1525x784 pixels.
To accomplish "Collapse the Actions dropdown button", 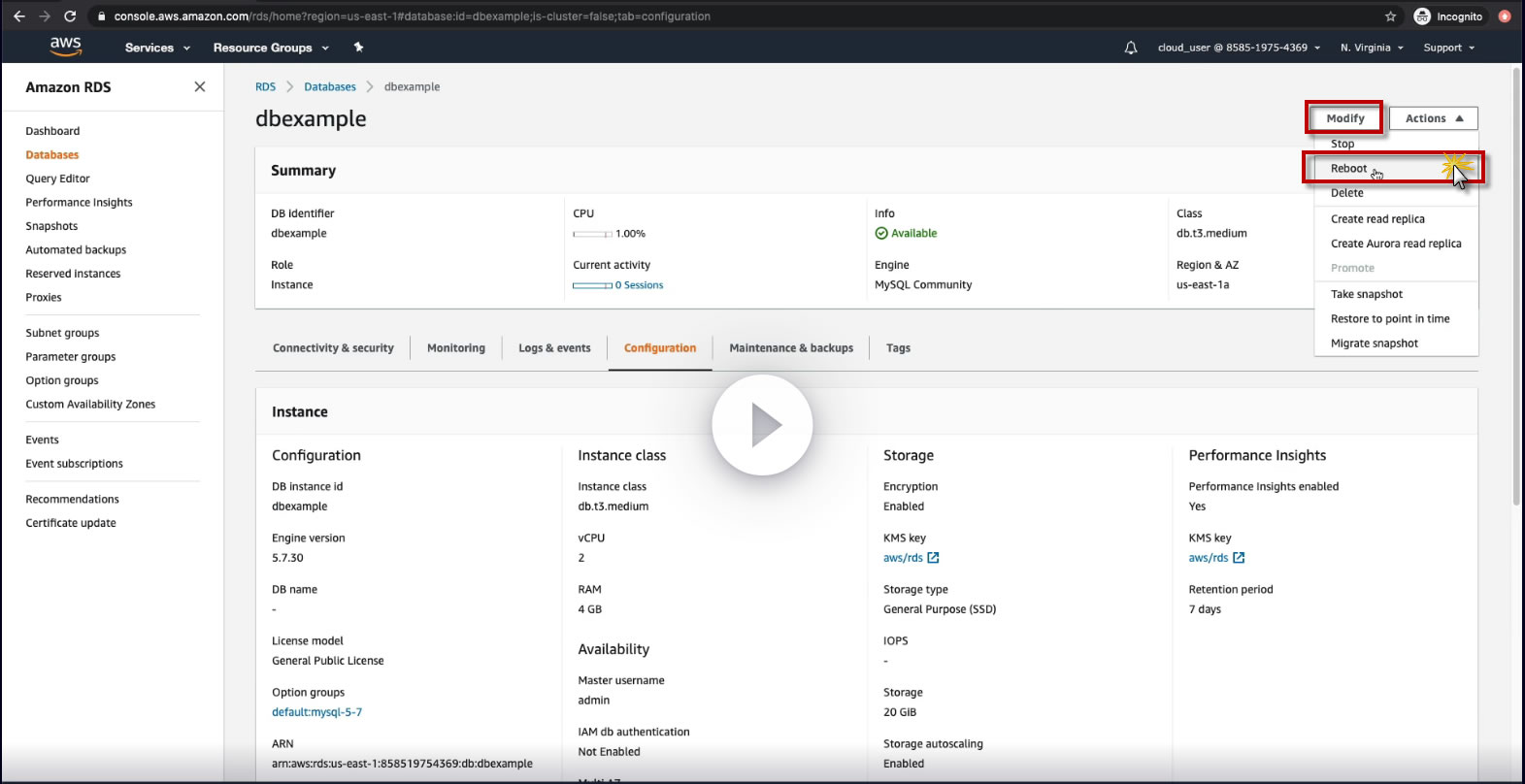I will pos(1434,118).
